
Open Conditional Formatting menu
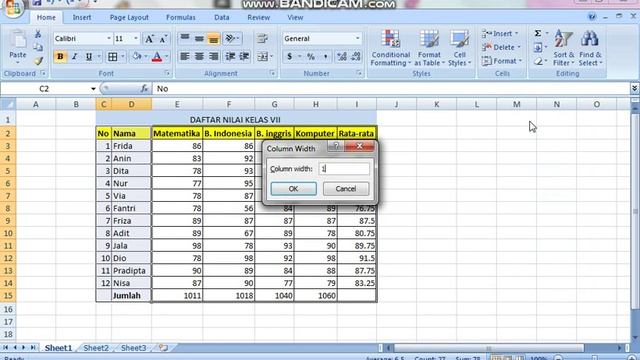[x=391, y=48]
